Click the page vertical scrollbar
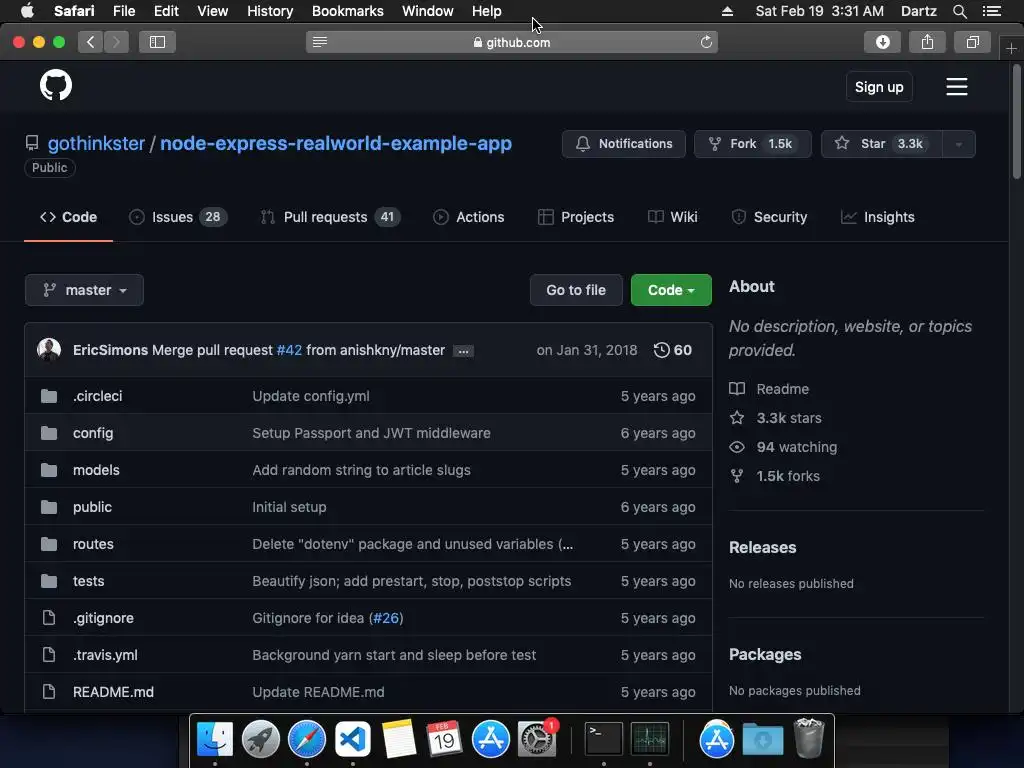Image resolution: width=1024 pixels, height=768 pixels. 1016,121
